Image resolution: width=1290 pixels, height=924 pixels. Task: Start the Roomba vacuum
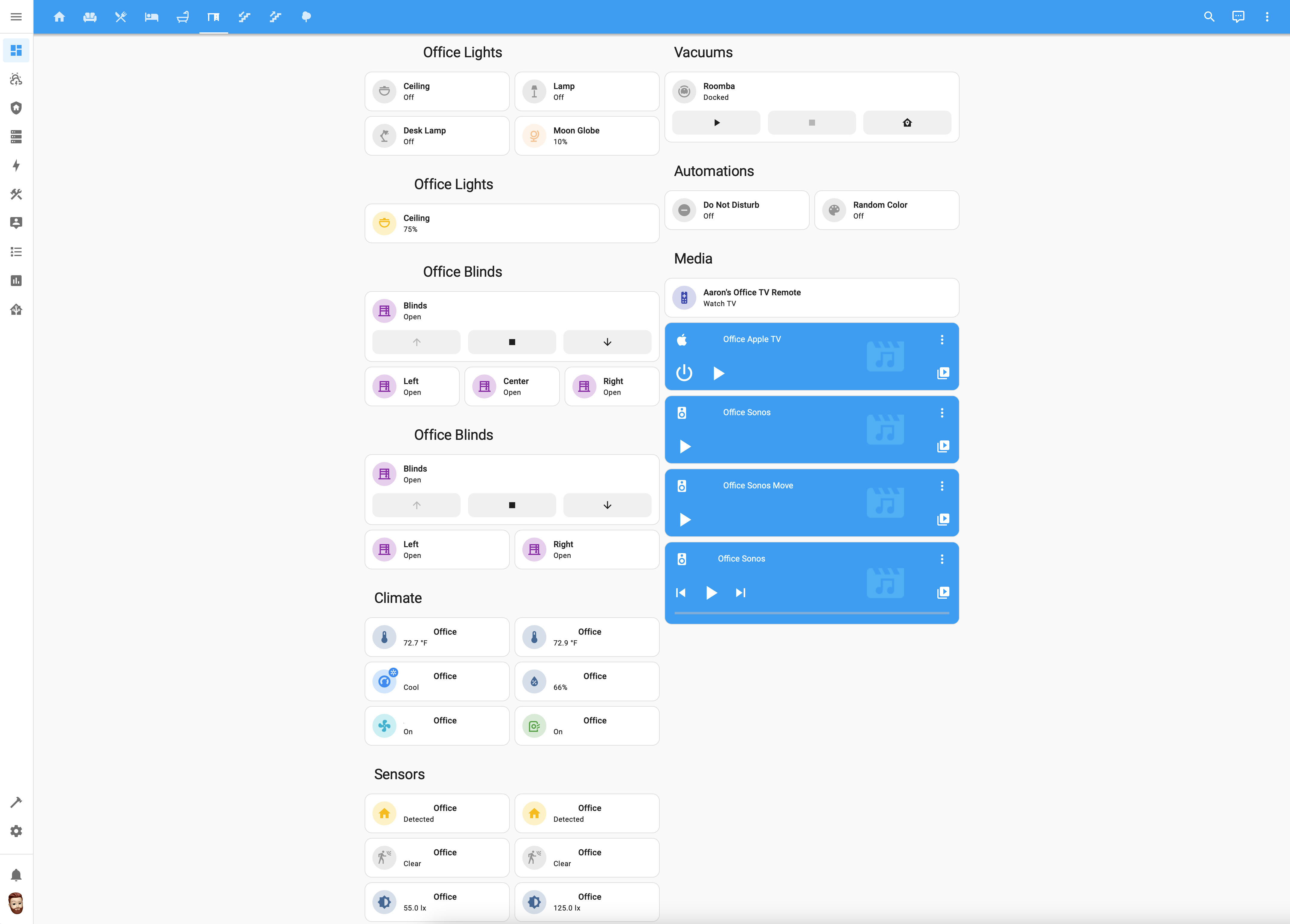(716, 123)
